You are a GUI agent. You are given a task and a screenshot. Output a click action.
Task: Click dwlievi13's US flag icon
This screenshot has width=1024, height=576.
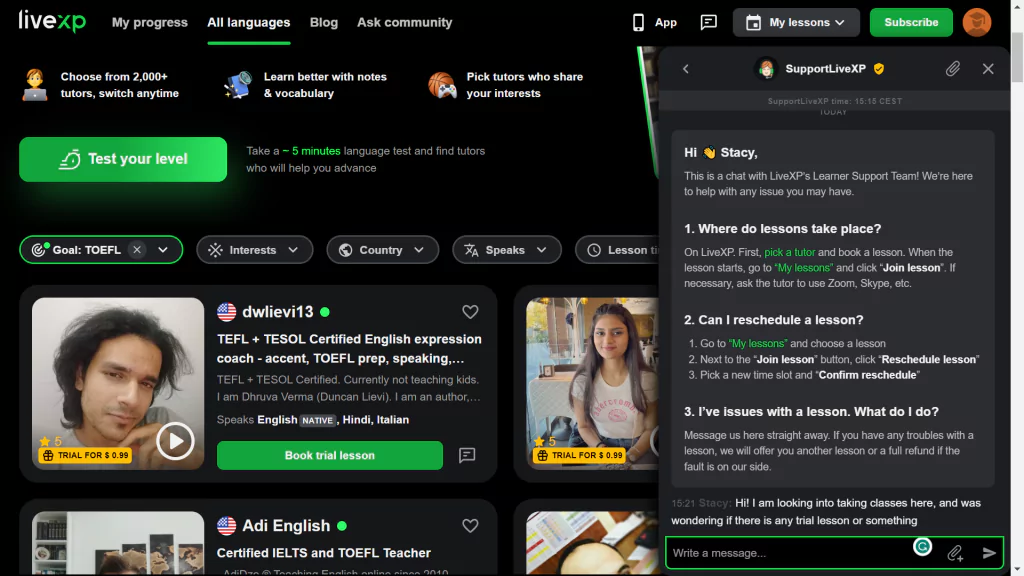point(227,312)
